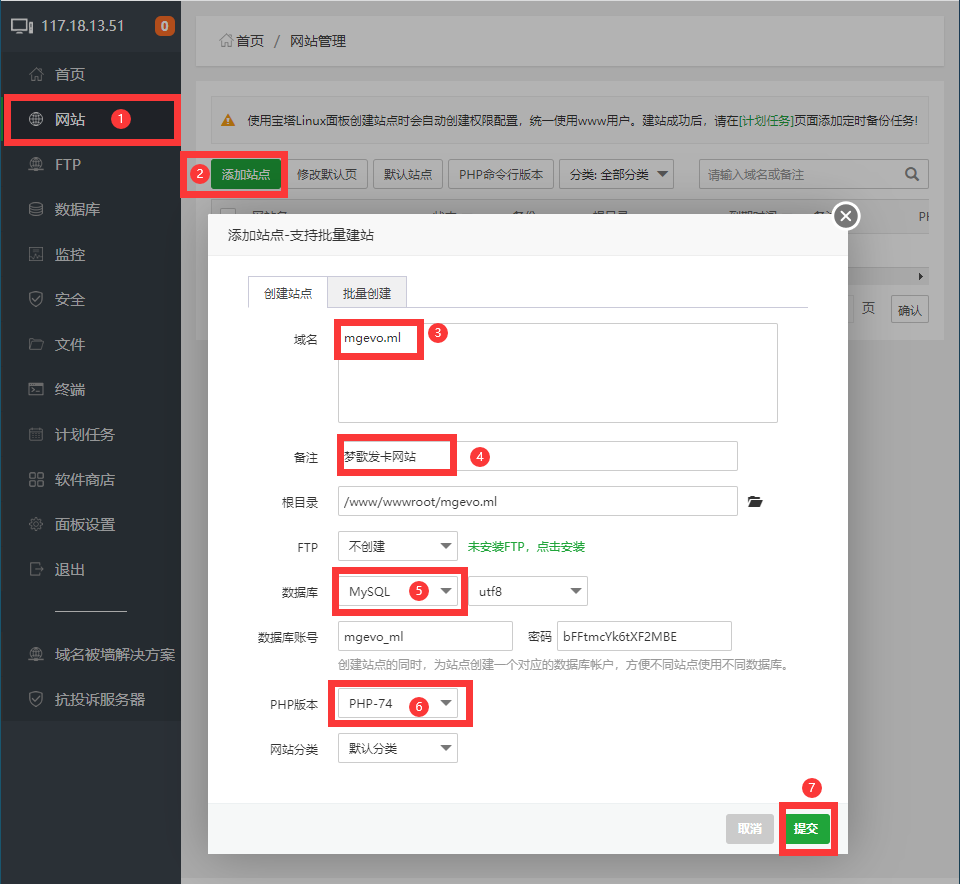This screenshot has height=884, width=960.
Task: Click the database 密码 input field
Action: pyautogui.click(x=644, y=636)
